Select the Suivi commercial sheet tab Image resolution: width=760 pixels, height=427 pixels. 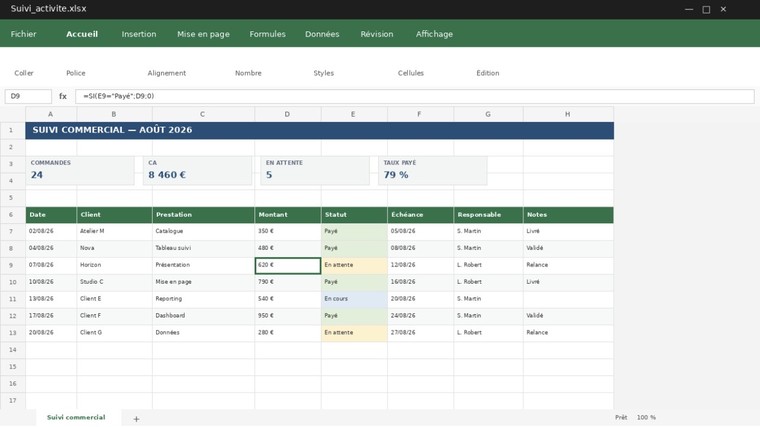click(76, 417)
